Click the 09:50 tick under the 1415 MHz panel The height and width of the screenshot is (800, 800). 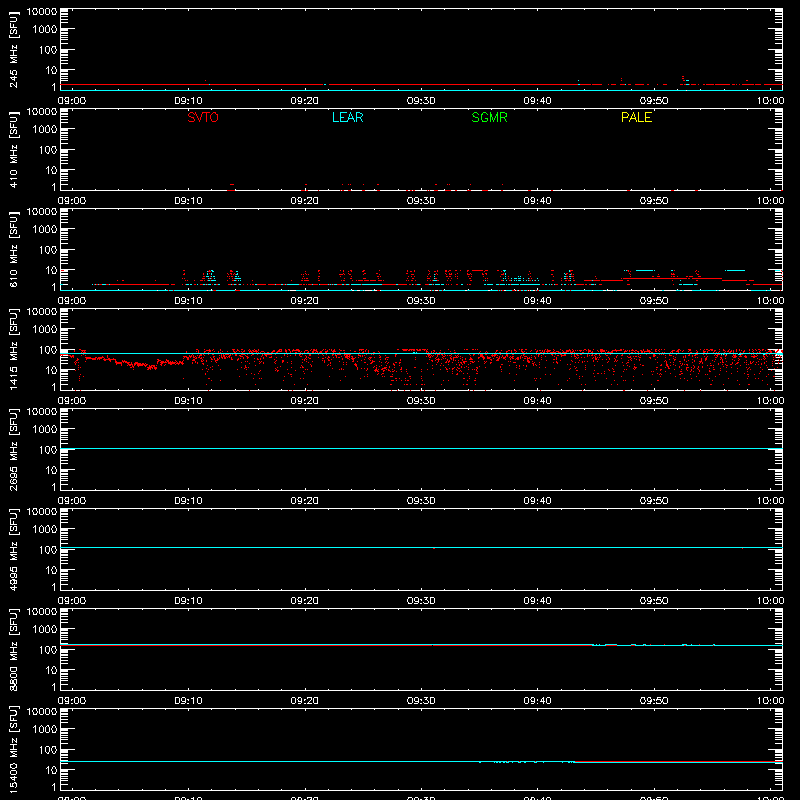coord(654,401)
